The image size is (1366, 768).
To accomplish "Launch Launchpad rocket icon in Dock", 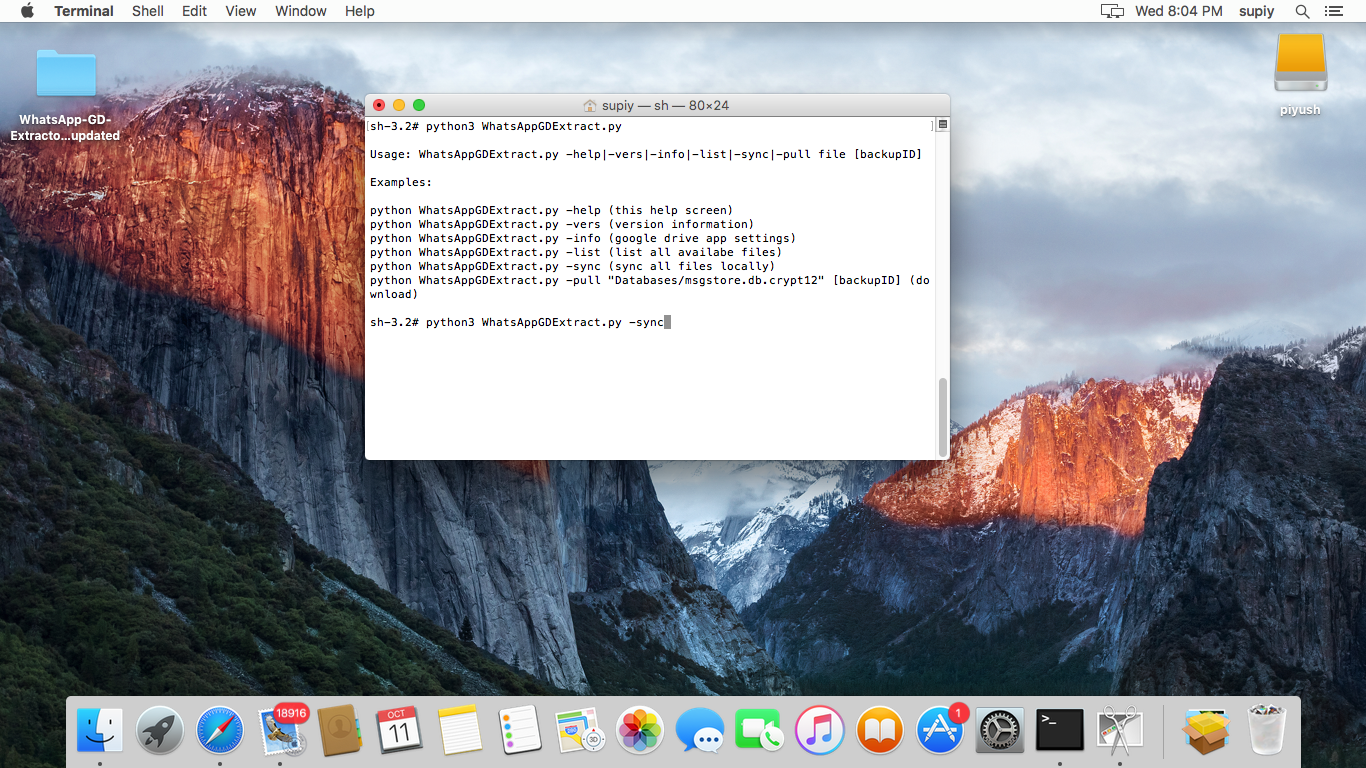I will tap(160, 731).
